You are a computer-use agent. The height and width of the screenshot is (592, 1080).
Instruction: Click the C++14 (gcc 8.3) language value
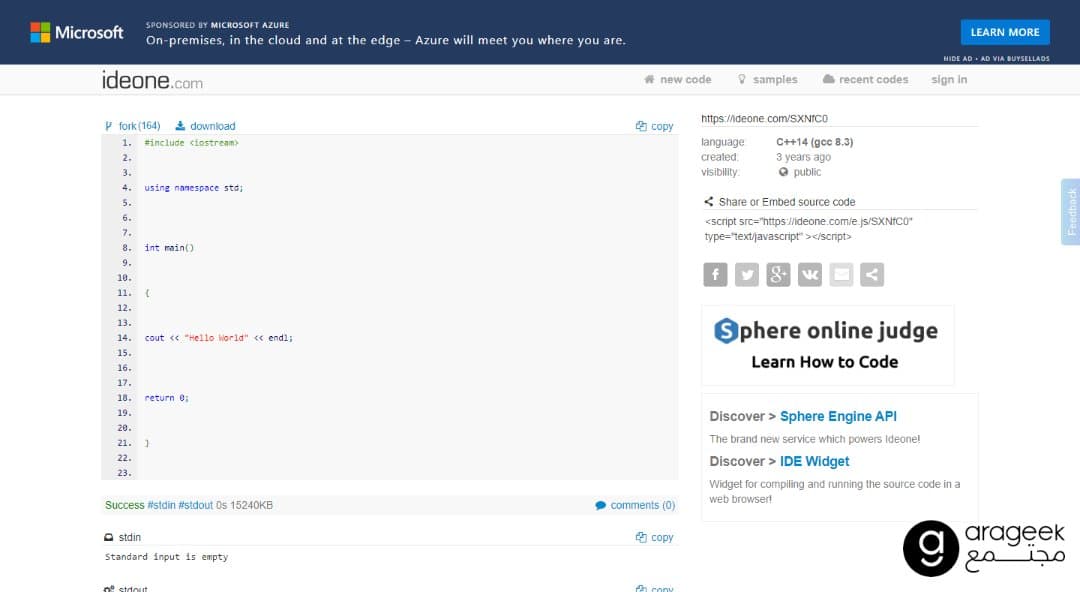[x=815, y=142]
